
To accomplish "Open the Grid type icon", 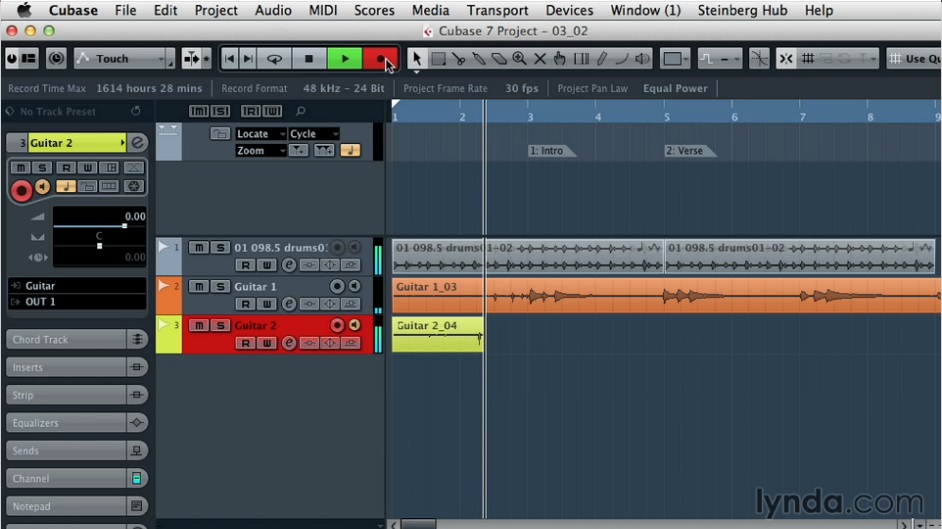I will (809, 59).
